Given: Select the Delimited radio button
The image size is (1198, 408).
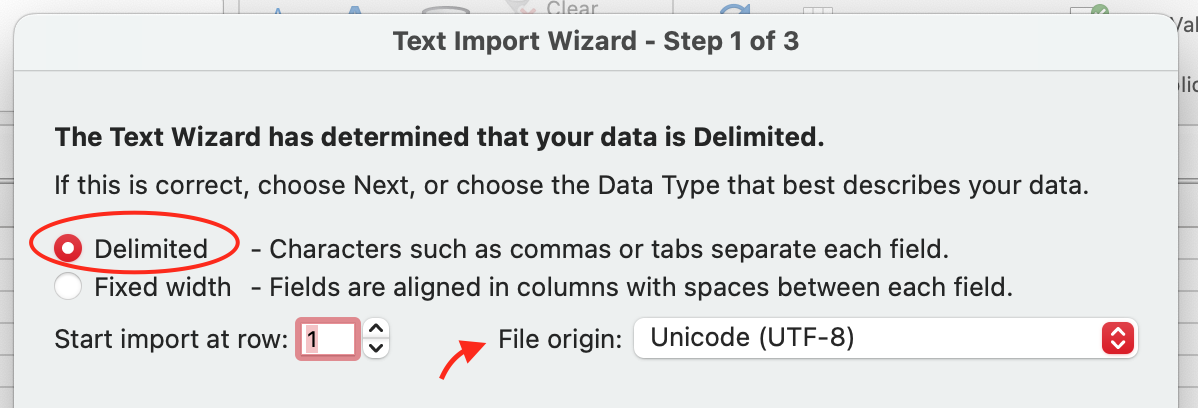Looking at the screenshot, I should tap(69, 247).
